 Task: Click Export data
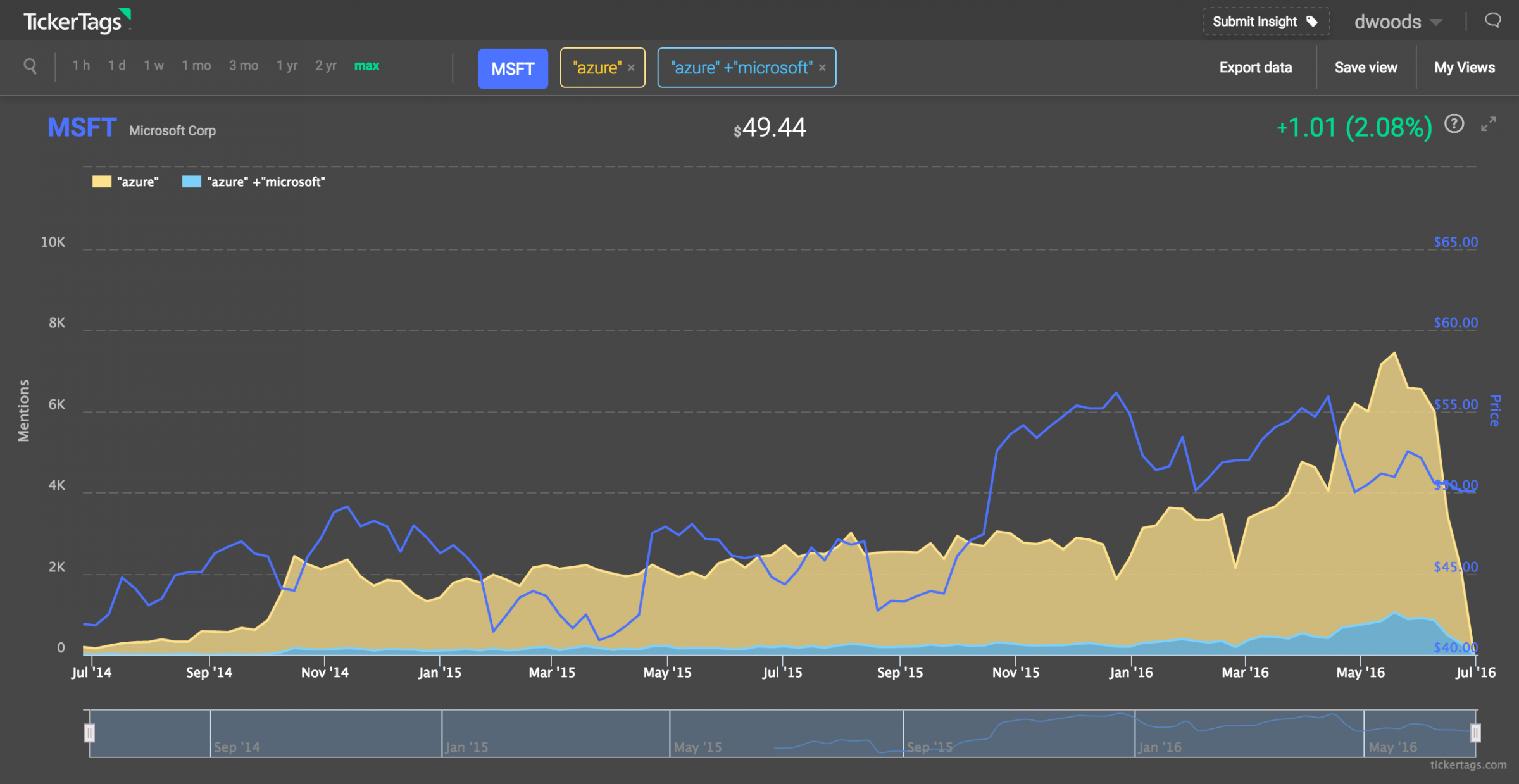[x=1256, y=68]
